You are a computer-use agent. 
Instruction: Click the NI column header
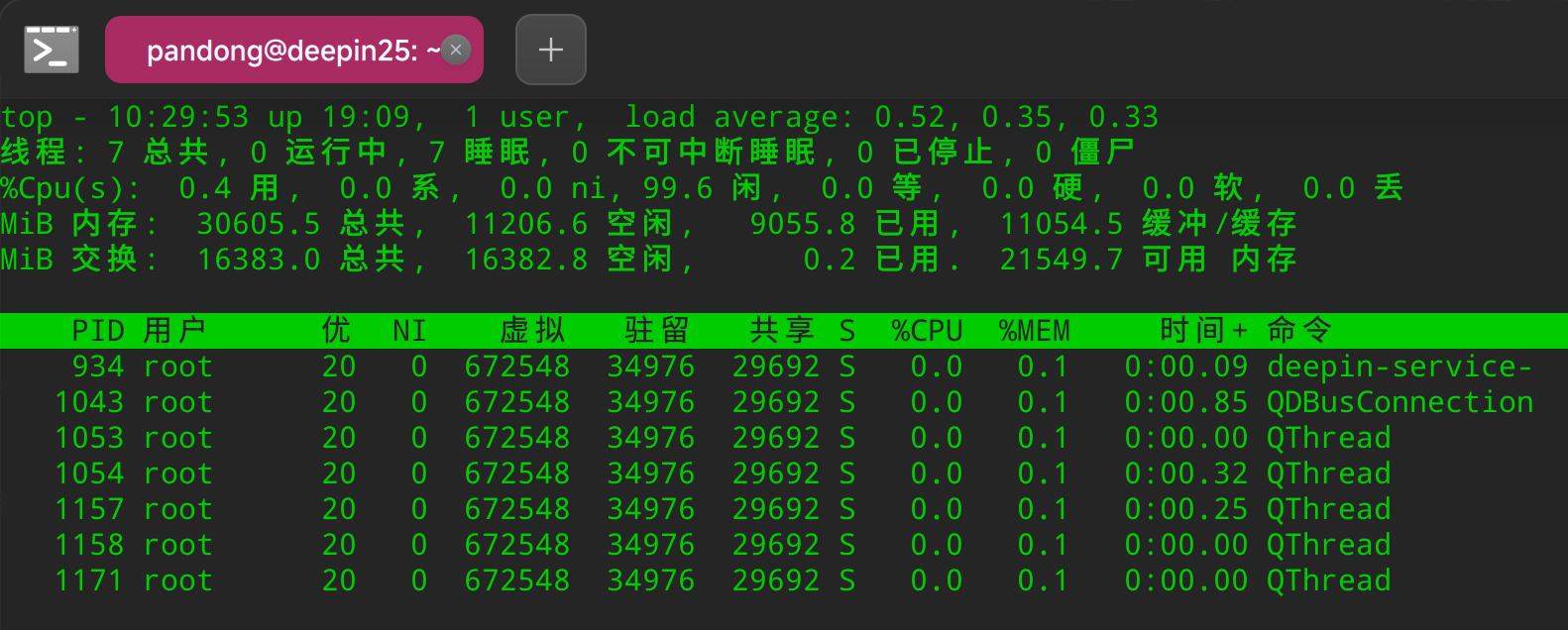409,331
